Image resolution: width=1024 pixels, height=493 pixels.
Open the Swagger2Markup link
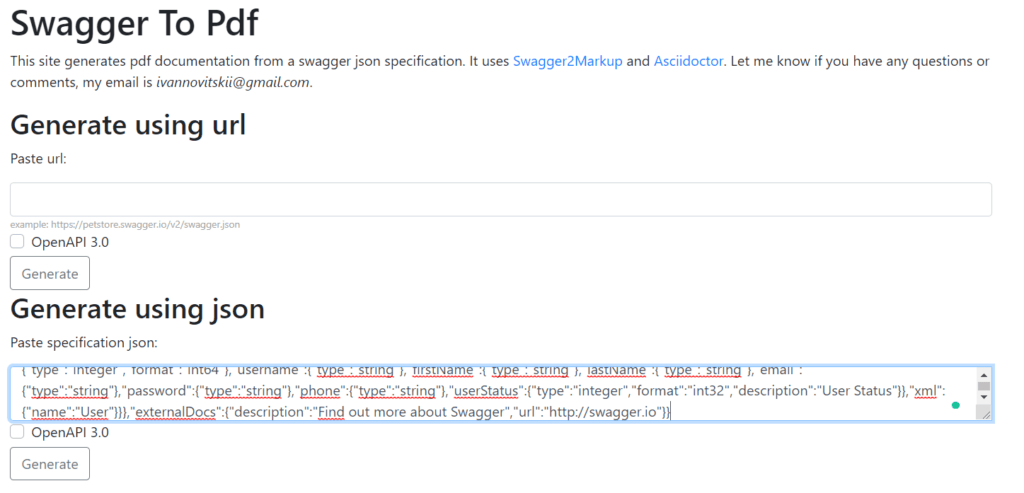click(568, 61)
